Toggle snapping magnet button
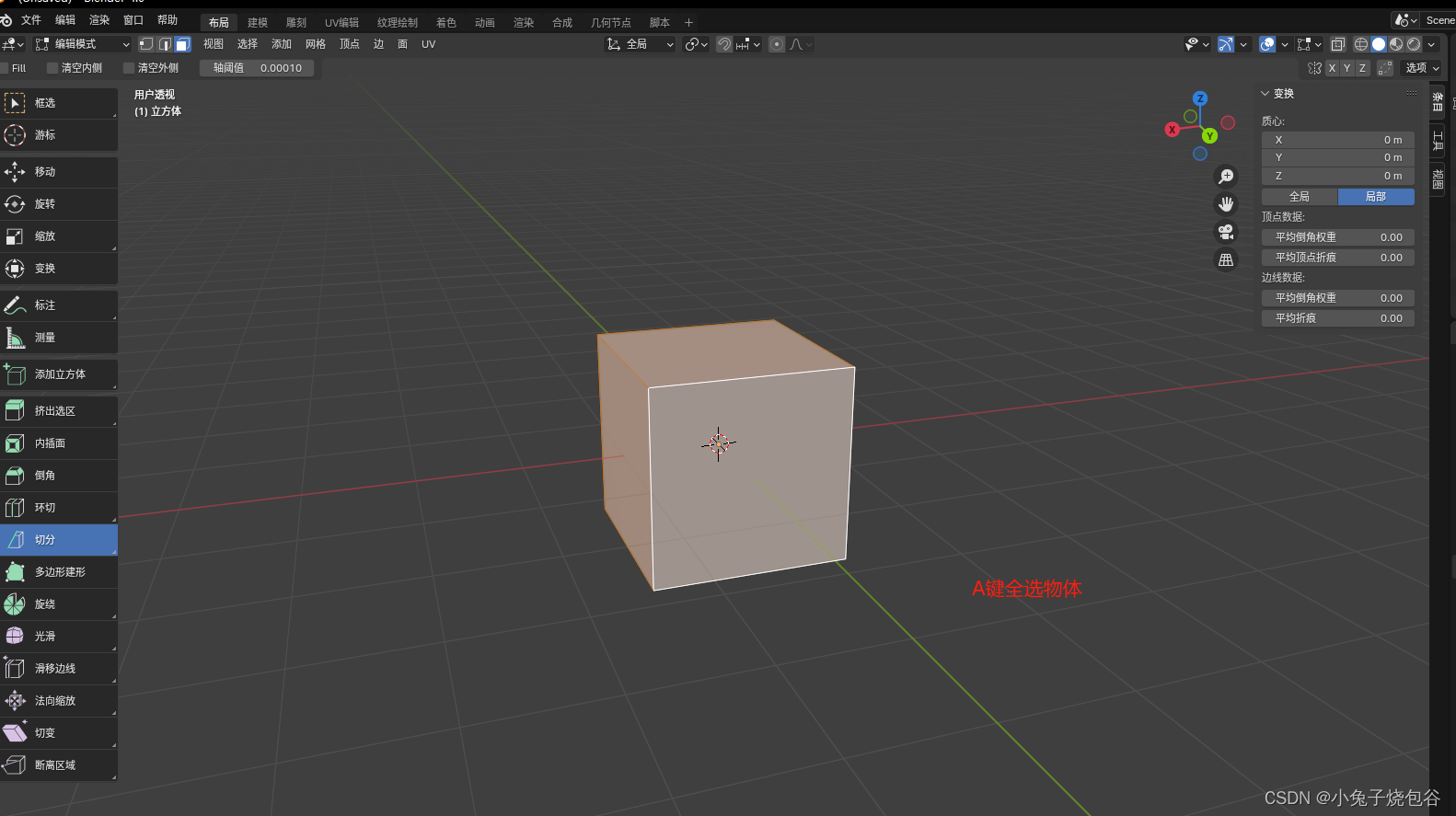The image size is (1456, 816). pyautogui.click(x=724, y=44)
